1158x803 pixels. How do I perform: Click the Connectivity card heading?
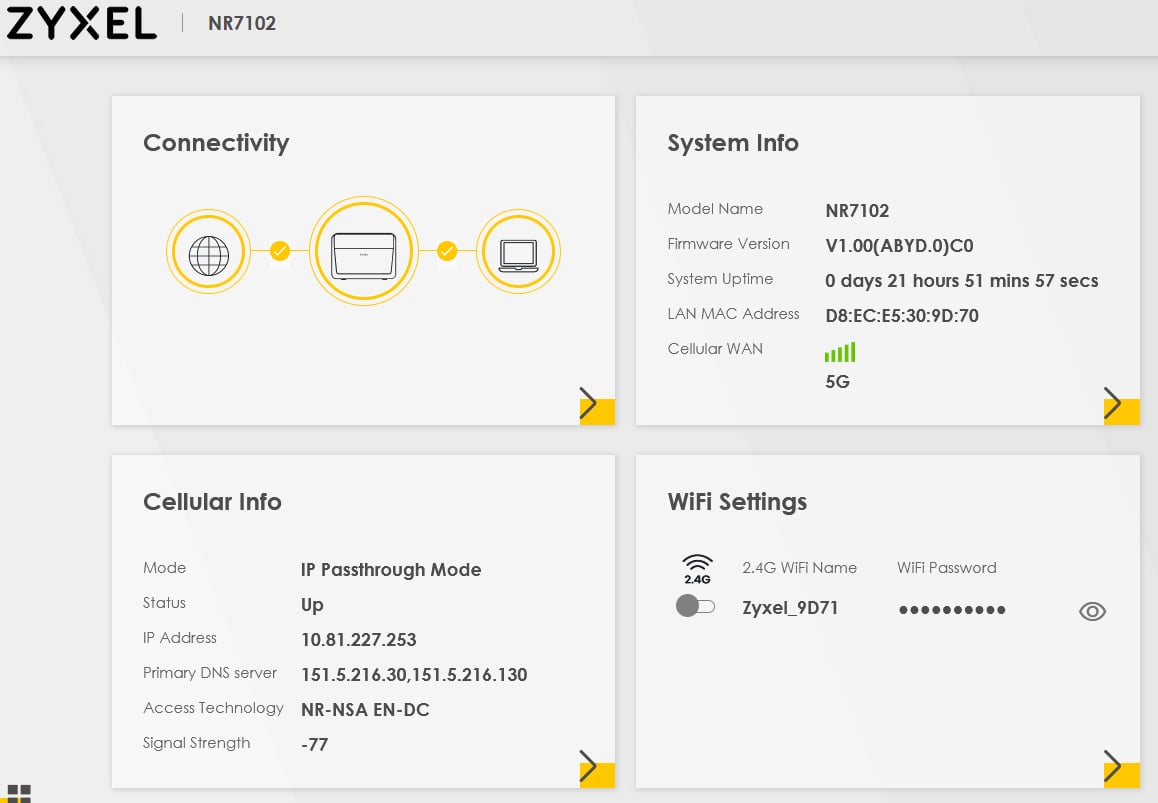click(x=216, y=143)
